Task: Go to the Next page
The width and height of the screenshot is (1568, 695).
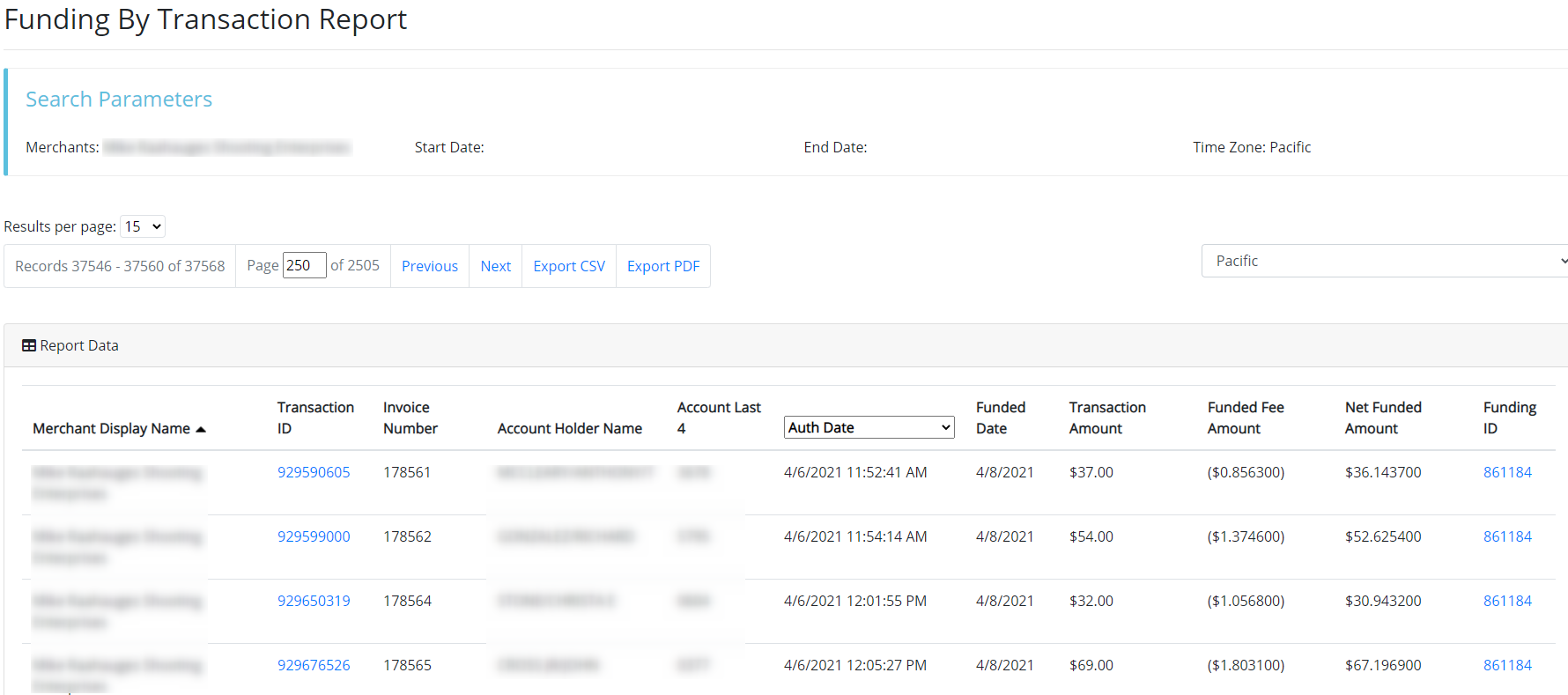Action: [496, 266]
